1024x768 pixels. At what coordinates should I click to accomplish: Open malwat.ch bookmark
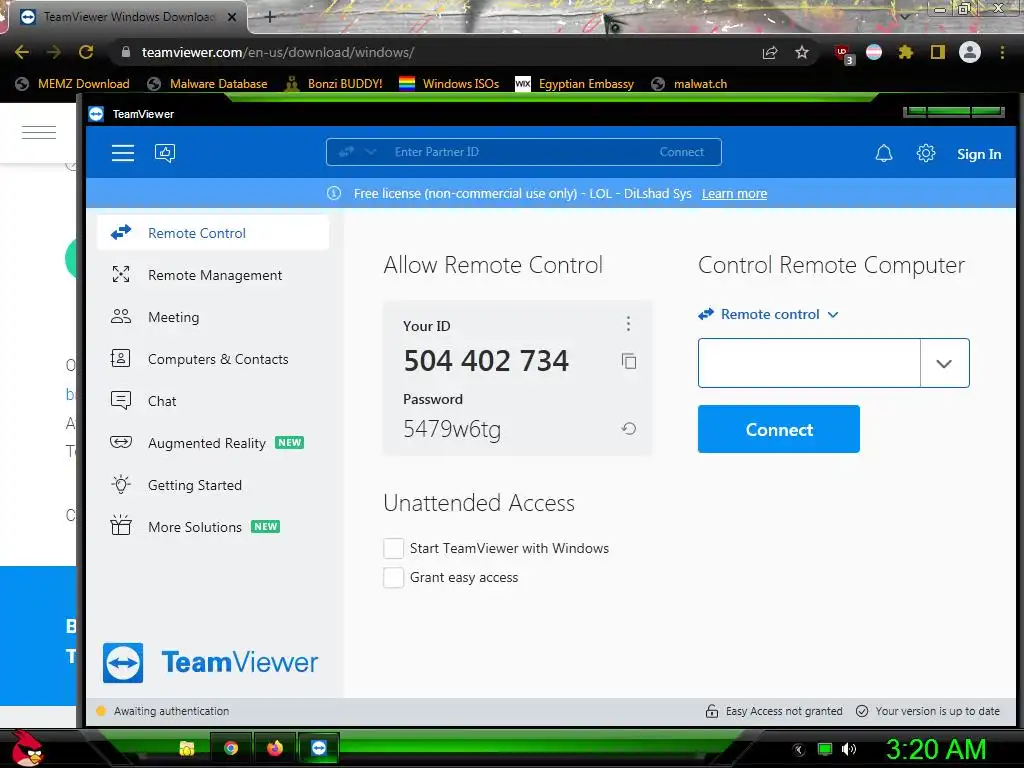coord(690,84)
